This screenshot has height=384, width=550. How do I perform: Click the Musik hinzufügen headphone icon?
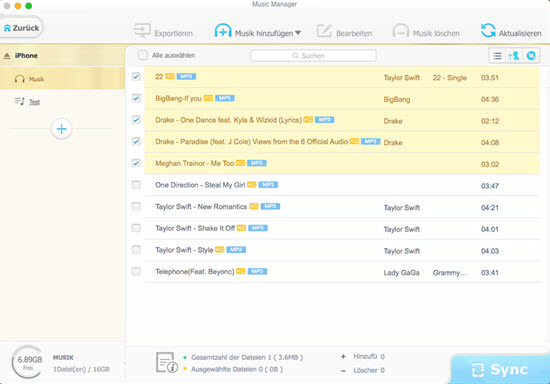coord(223,31)
